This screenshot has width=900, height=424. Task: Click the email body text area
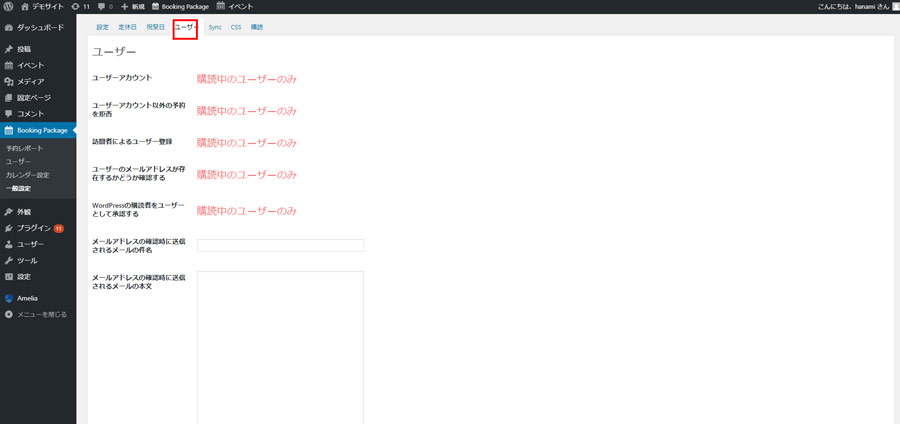(280, 347)
